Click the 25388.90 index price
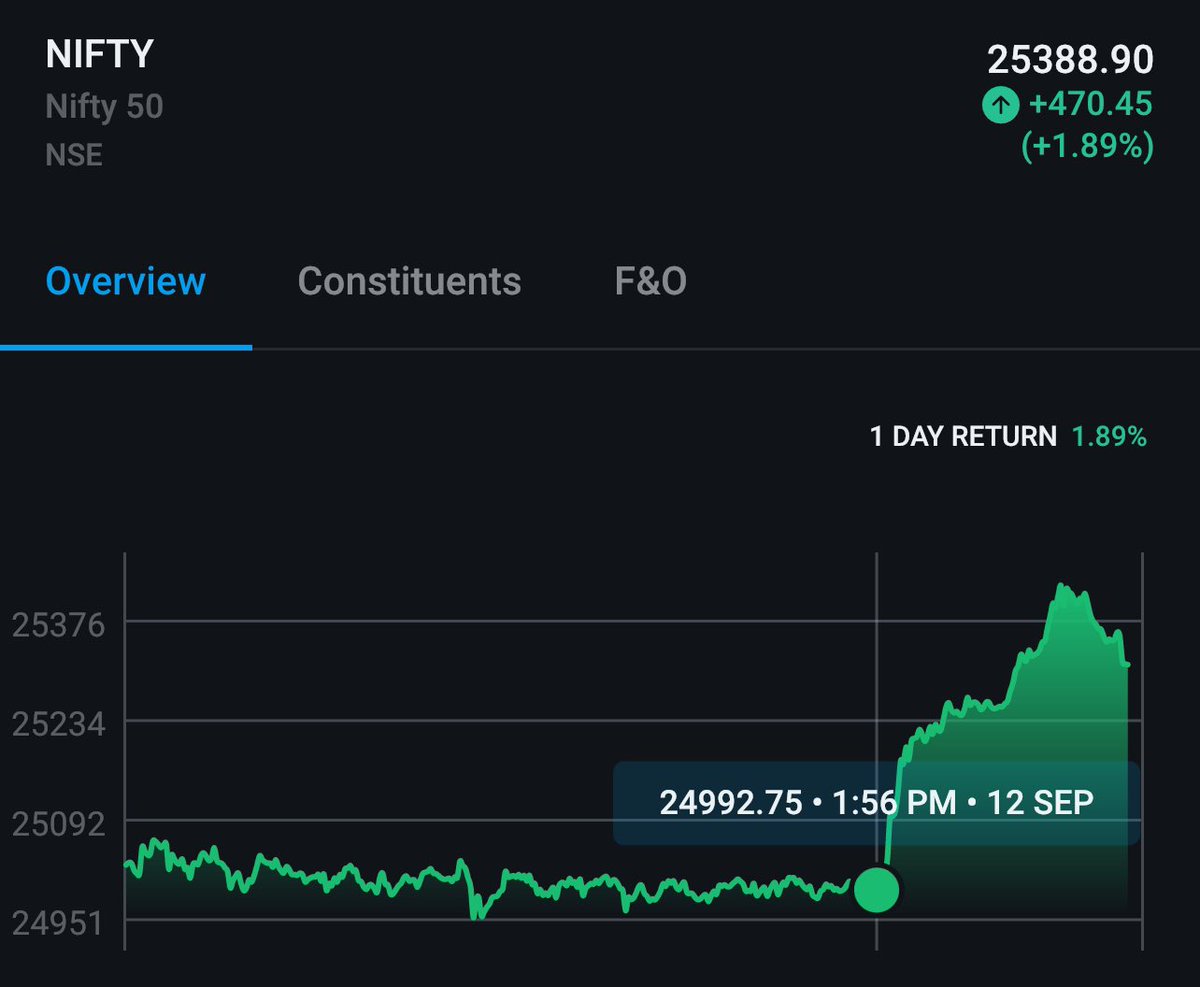Image resolution: width=1200 pixels, height=987 pixels. [x=1070, y=60]
